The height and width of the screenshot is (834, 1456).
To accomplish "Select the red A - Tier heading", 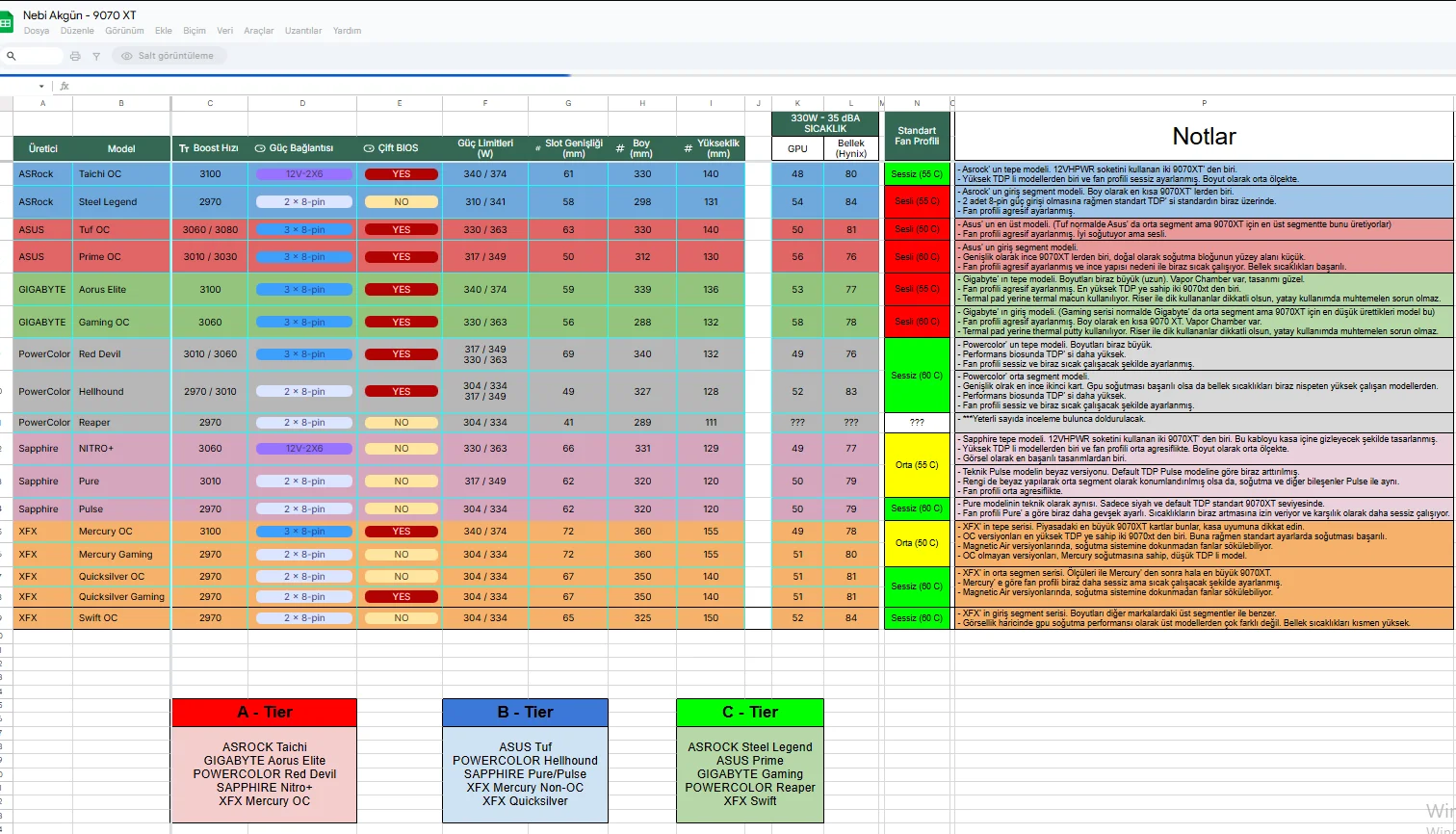I will coord(264,713).
